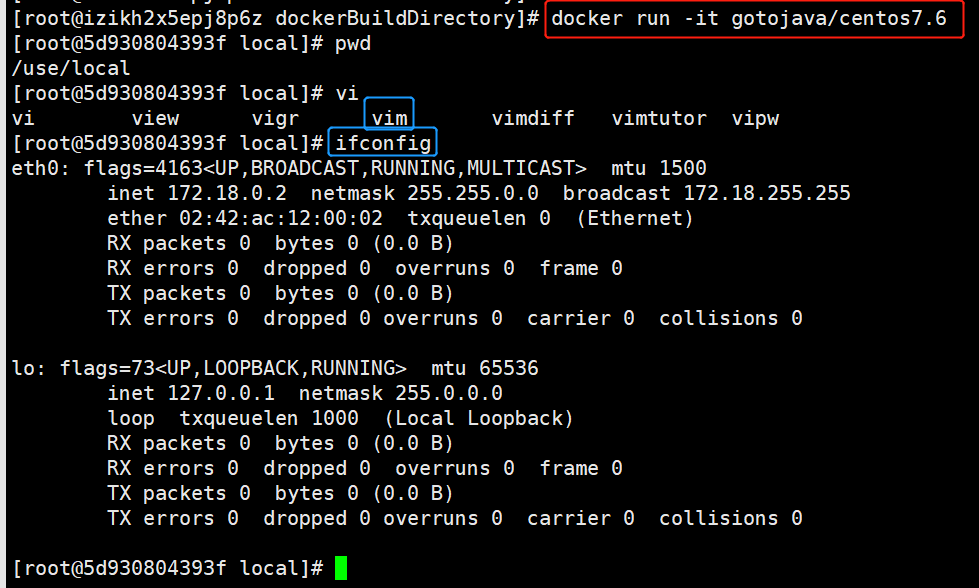979x588 pixels.
Task: Click the "mtu 1500" value
Action: click(659, 169)
